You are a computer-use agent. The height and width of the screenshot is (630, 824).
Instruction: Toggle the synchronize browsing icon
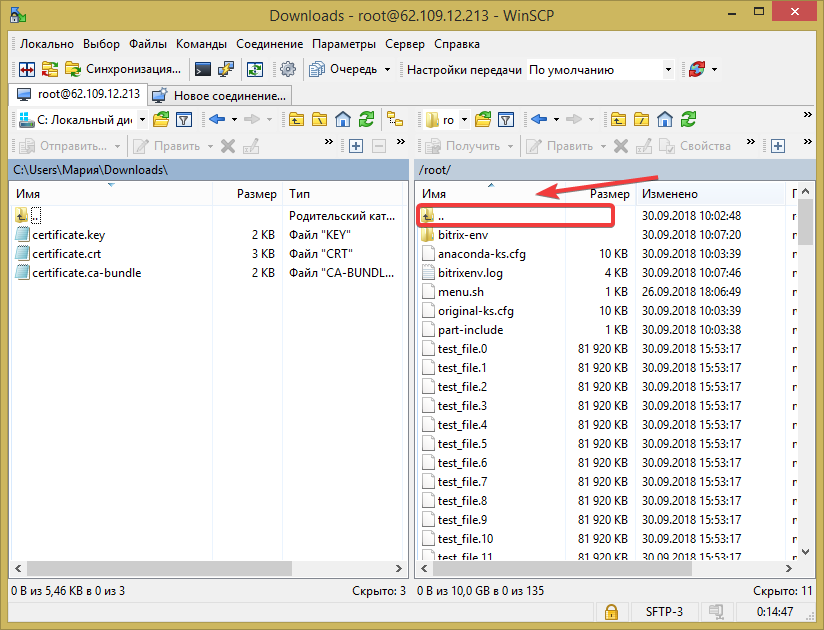click(255, 69)
